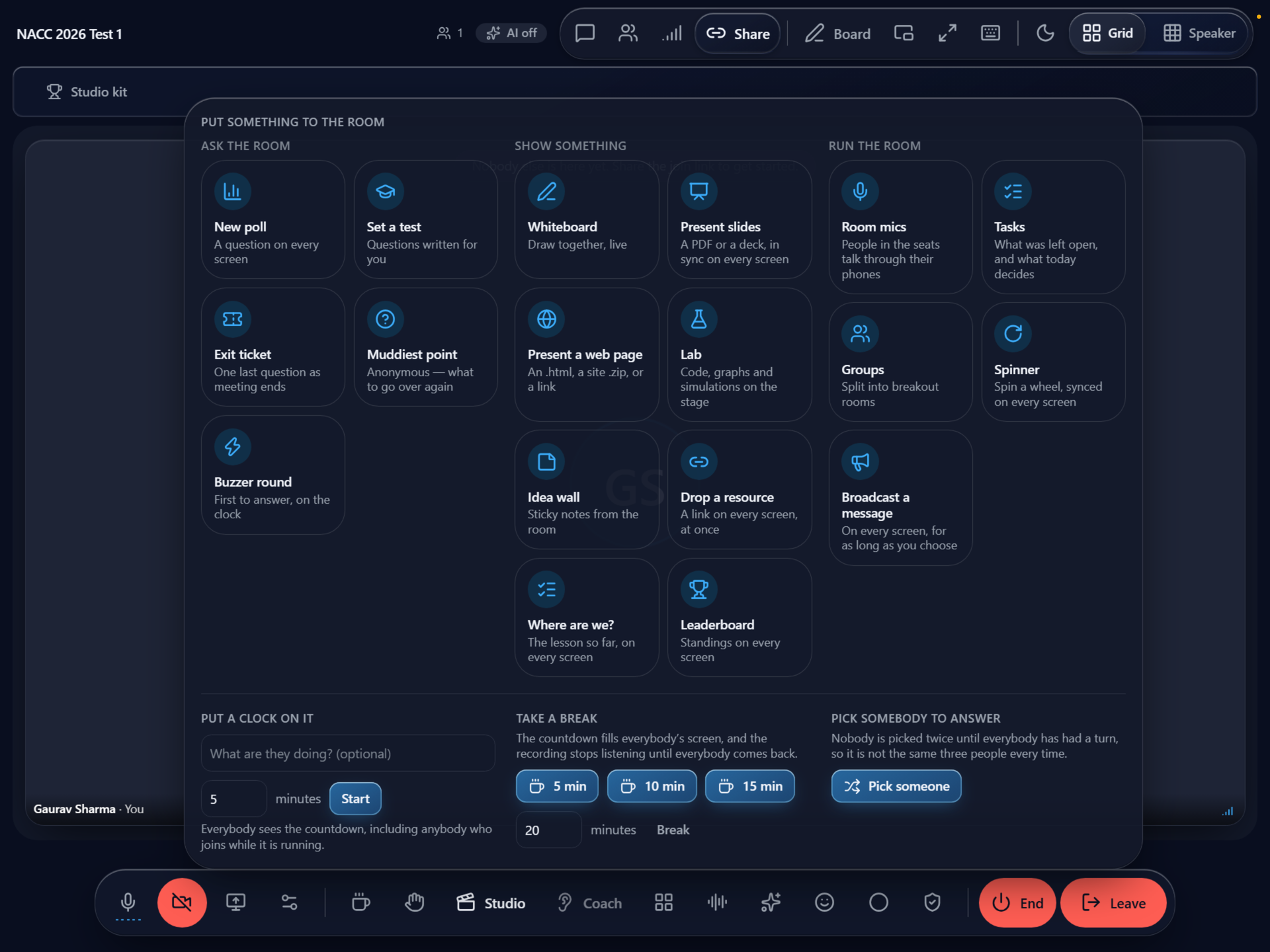Open the Board tool

point(837,34)
